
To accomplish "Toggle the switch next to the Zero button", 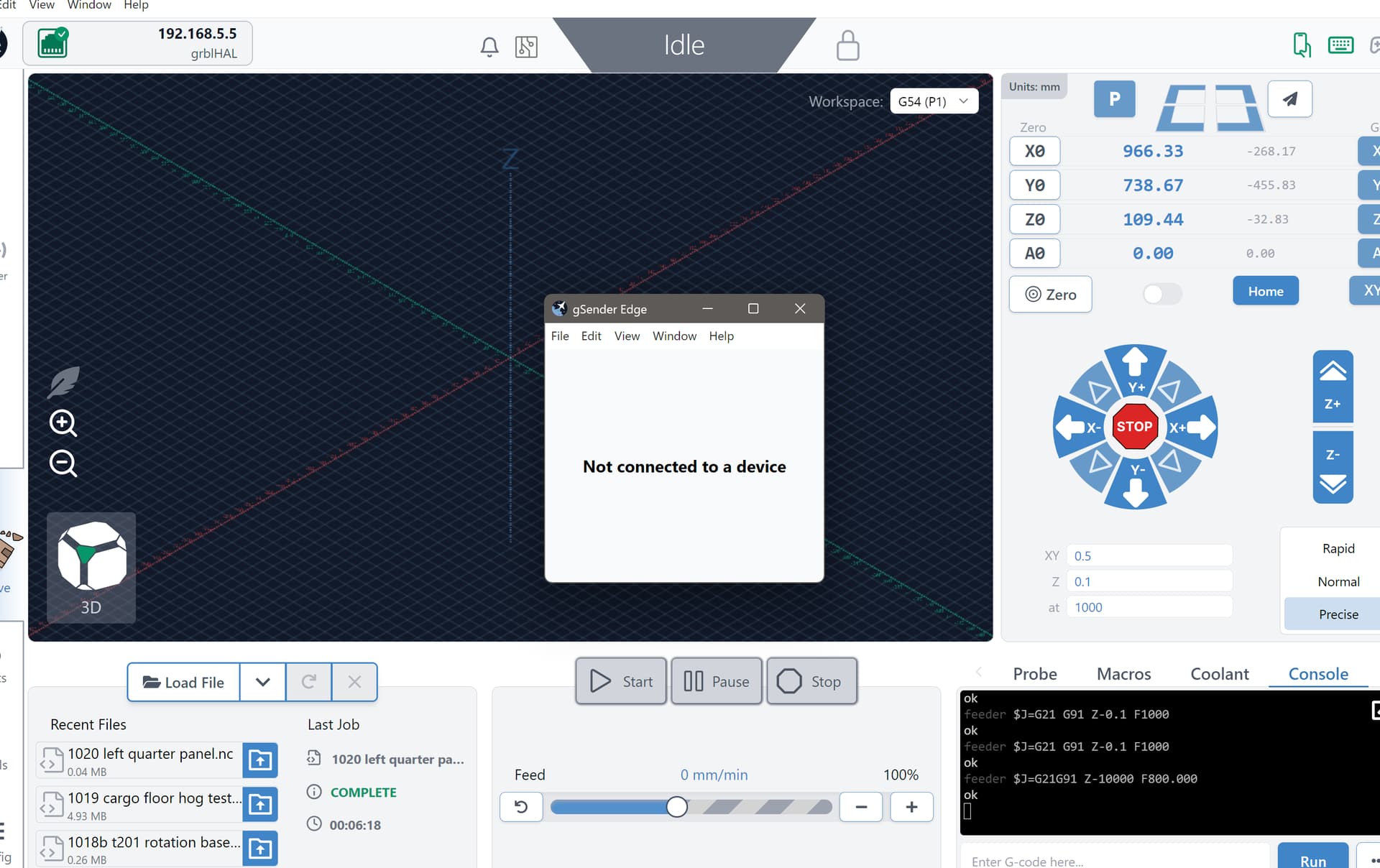I will click(x=1161, y=294).
